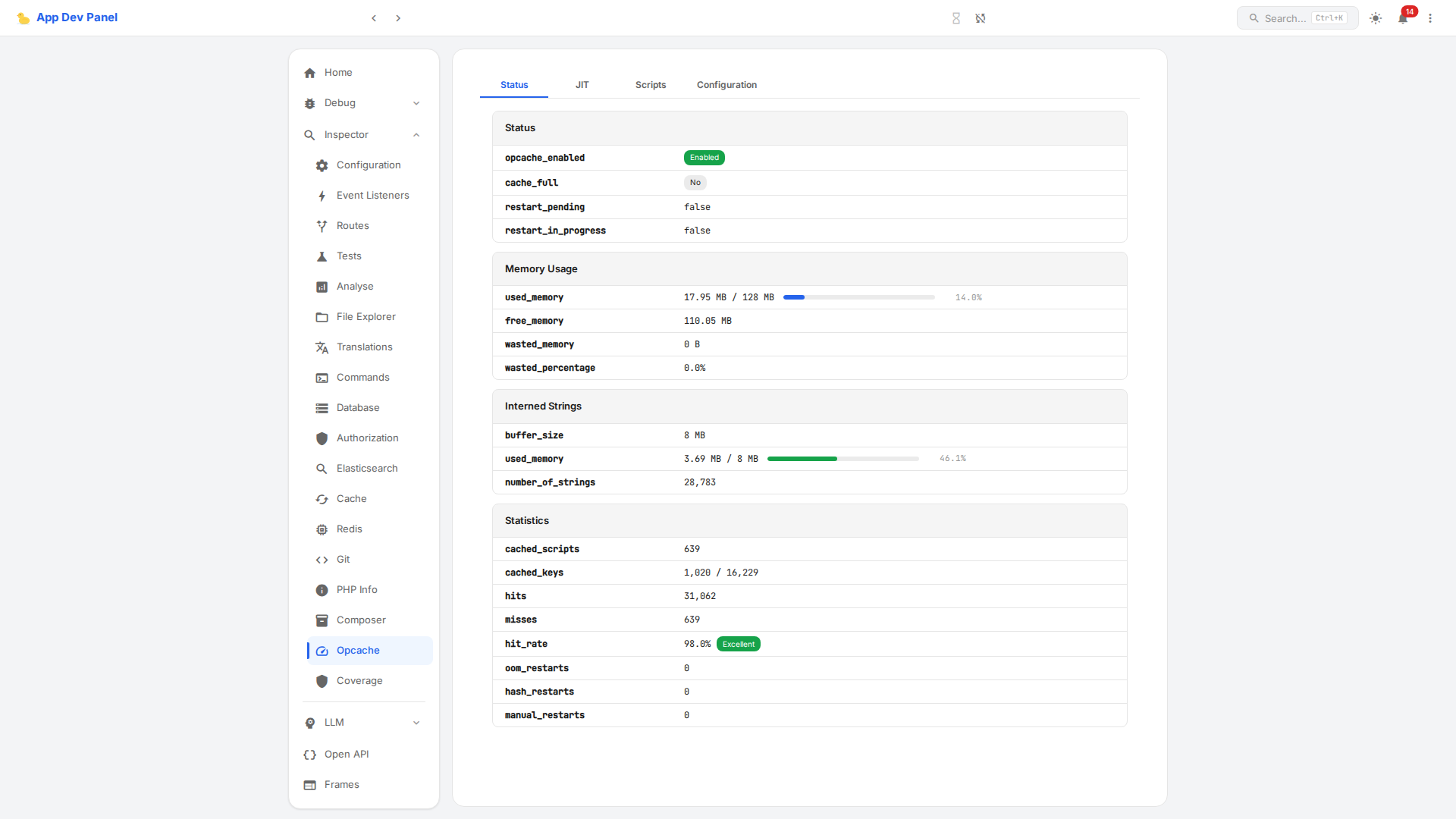Open the Redis panel
The width and height of the screenshot is (1456, 819).
coord(350,529)
